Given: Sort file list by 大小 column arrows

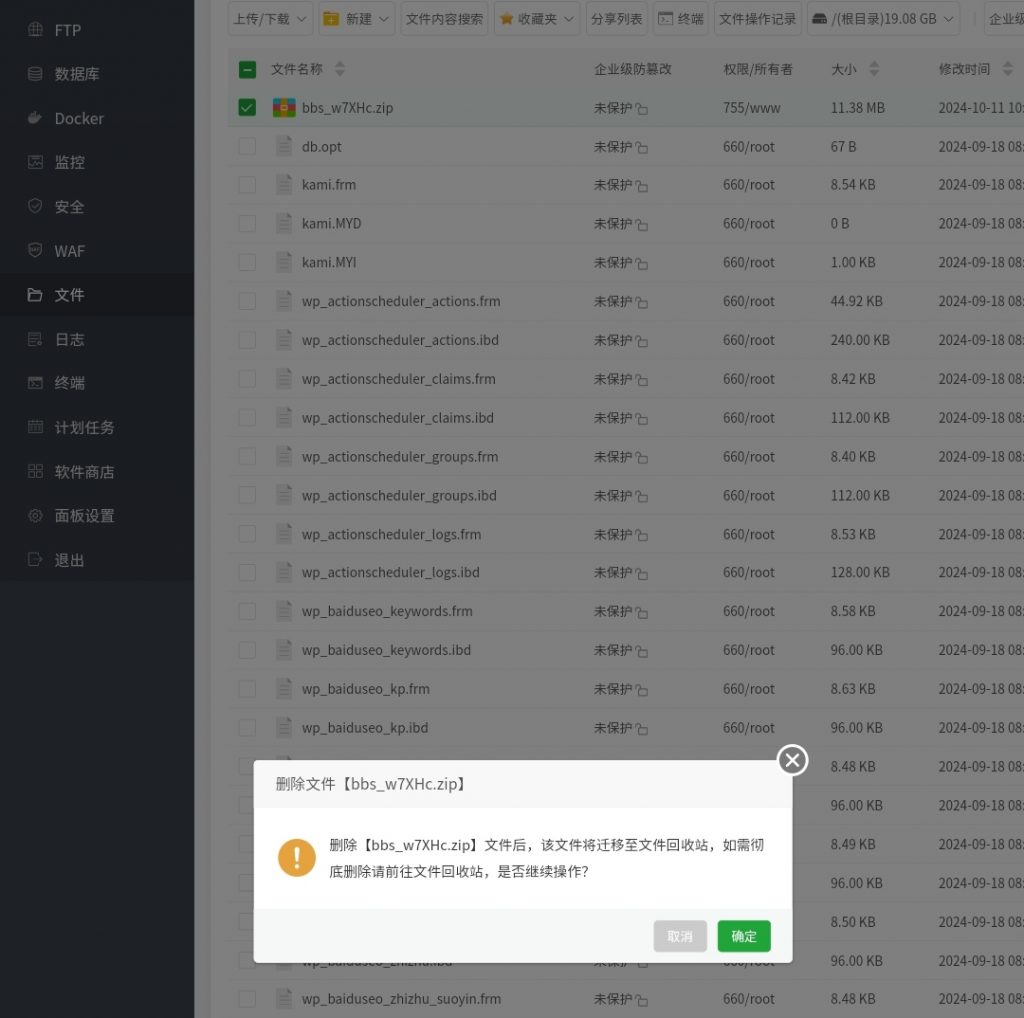Looking at the screenshot, I should (874, 69).
